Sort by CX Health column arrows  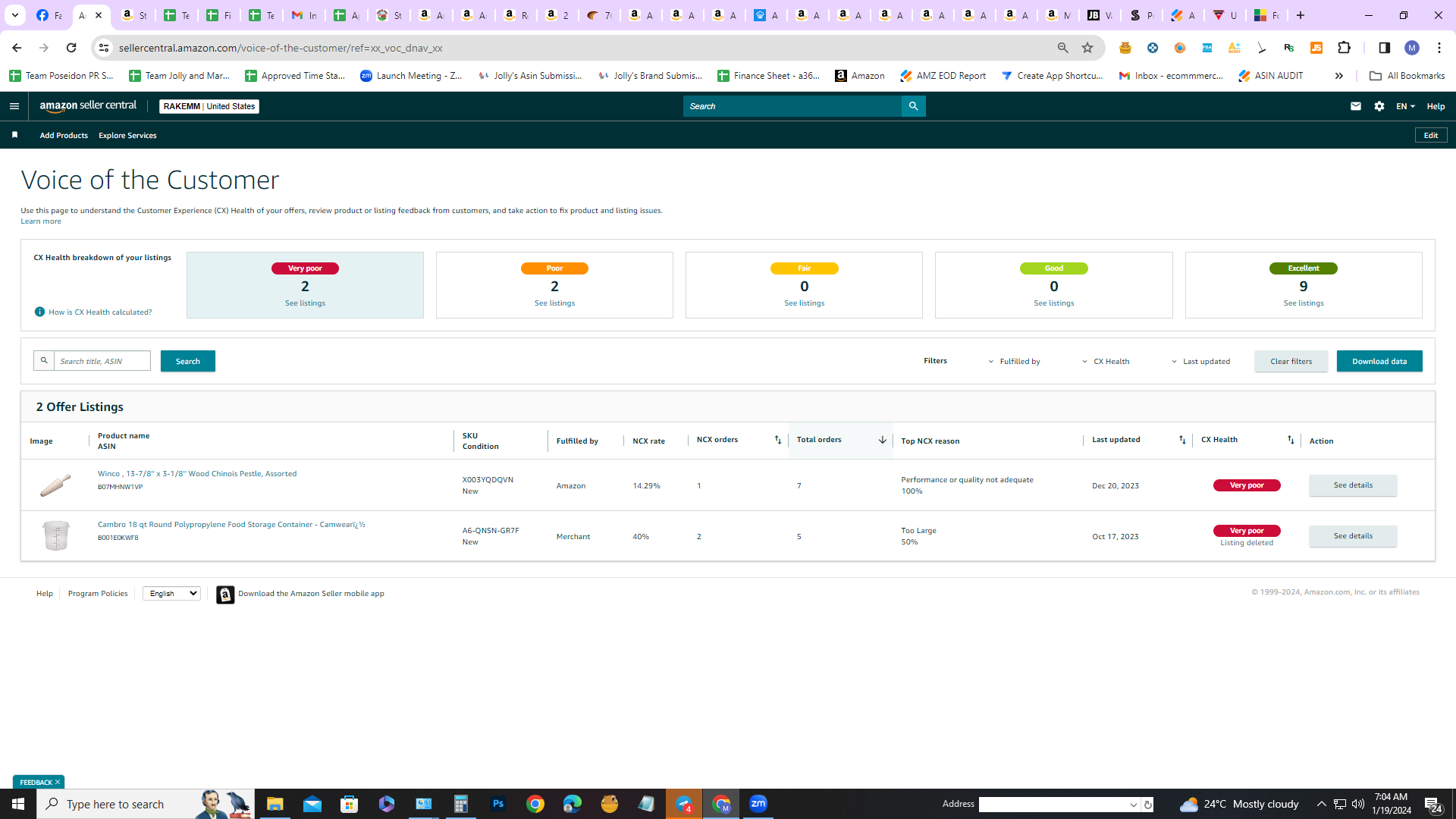click(x=1291, y=440)
